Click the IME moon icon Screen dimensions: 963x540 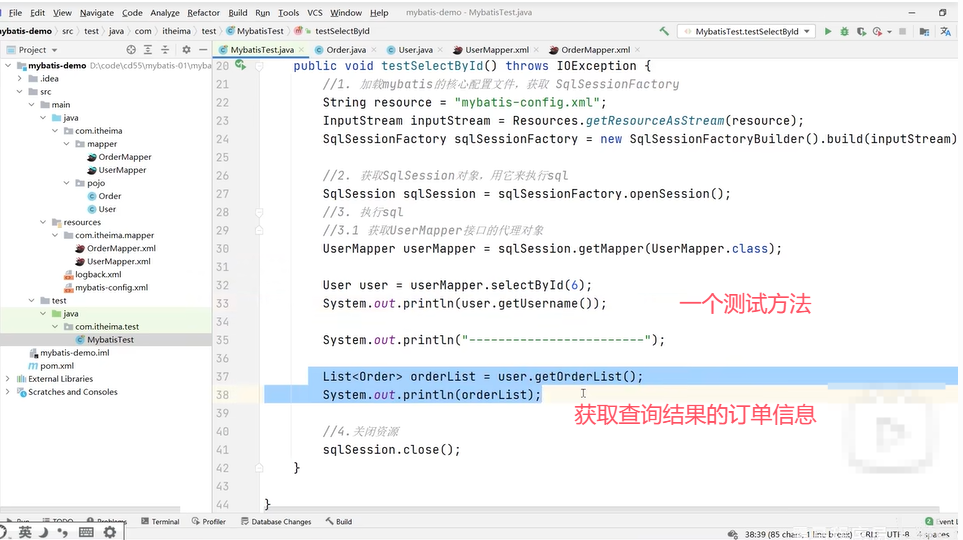click(x=43, y=532)
